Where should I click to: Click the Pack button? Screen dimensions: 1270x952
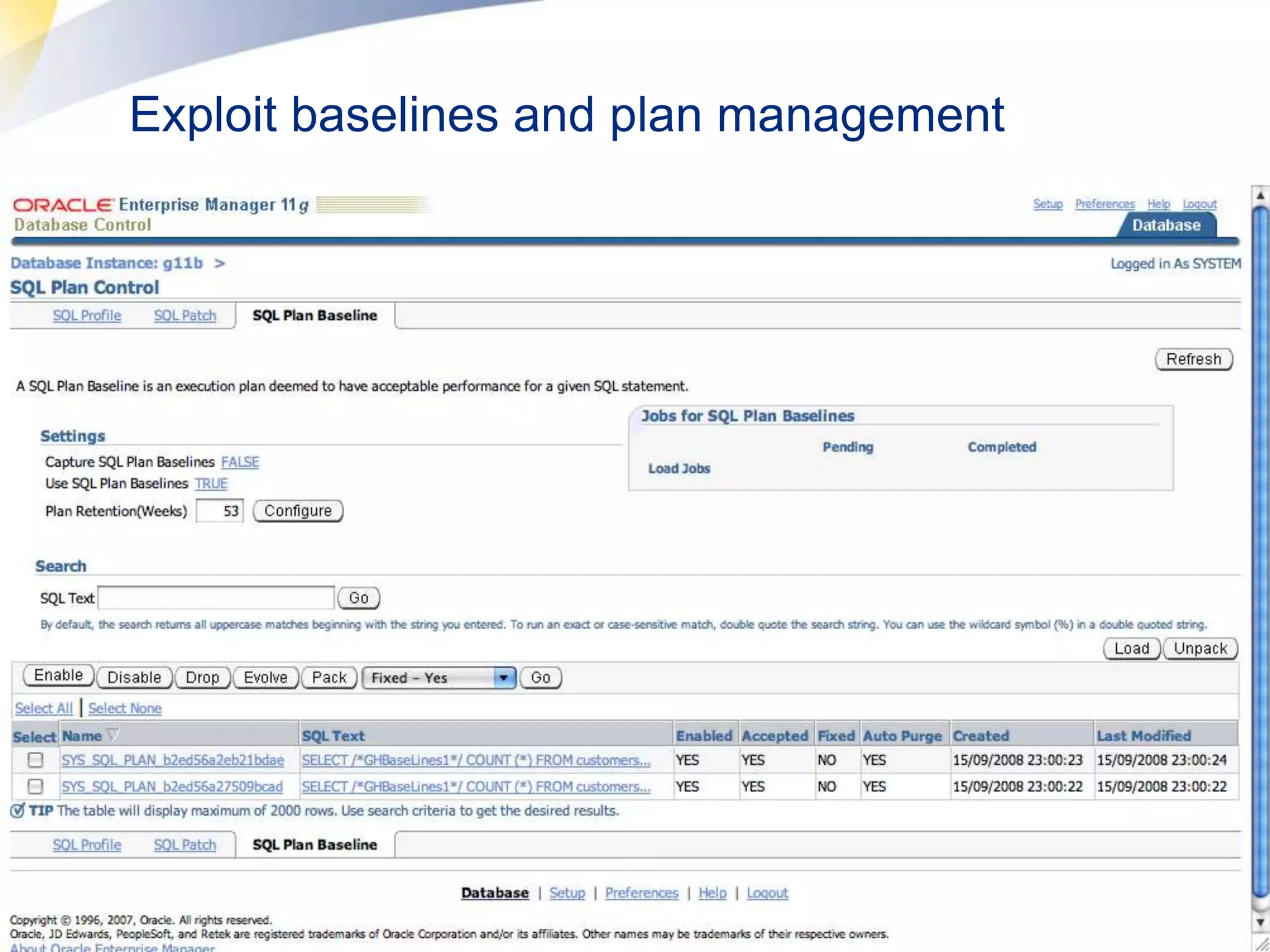(329, 677)
